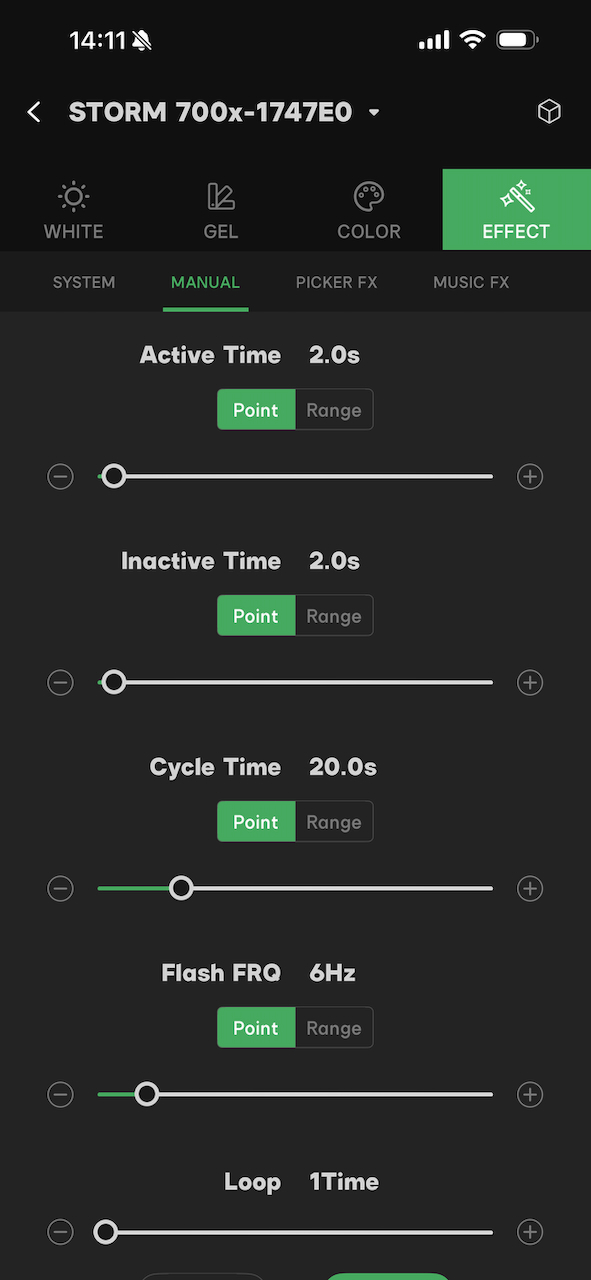Screen dimensions: 591x1280
Task: Open the PICKER FX tab
Action: point(336,282)
